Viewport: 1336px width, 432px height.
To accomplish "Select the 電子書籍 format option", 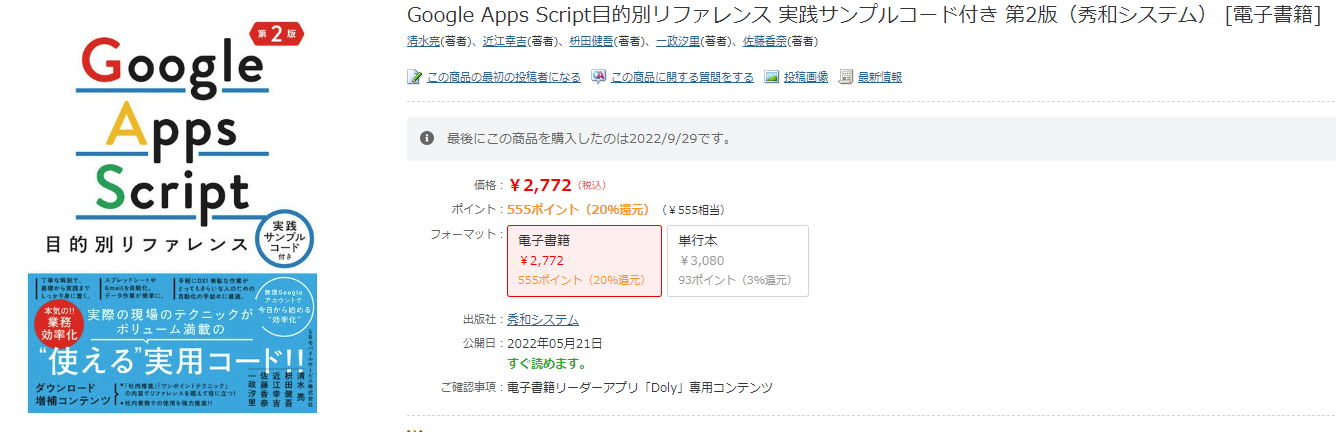I will [584, 261].
